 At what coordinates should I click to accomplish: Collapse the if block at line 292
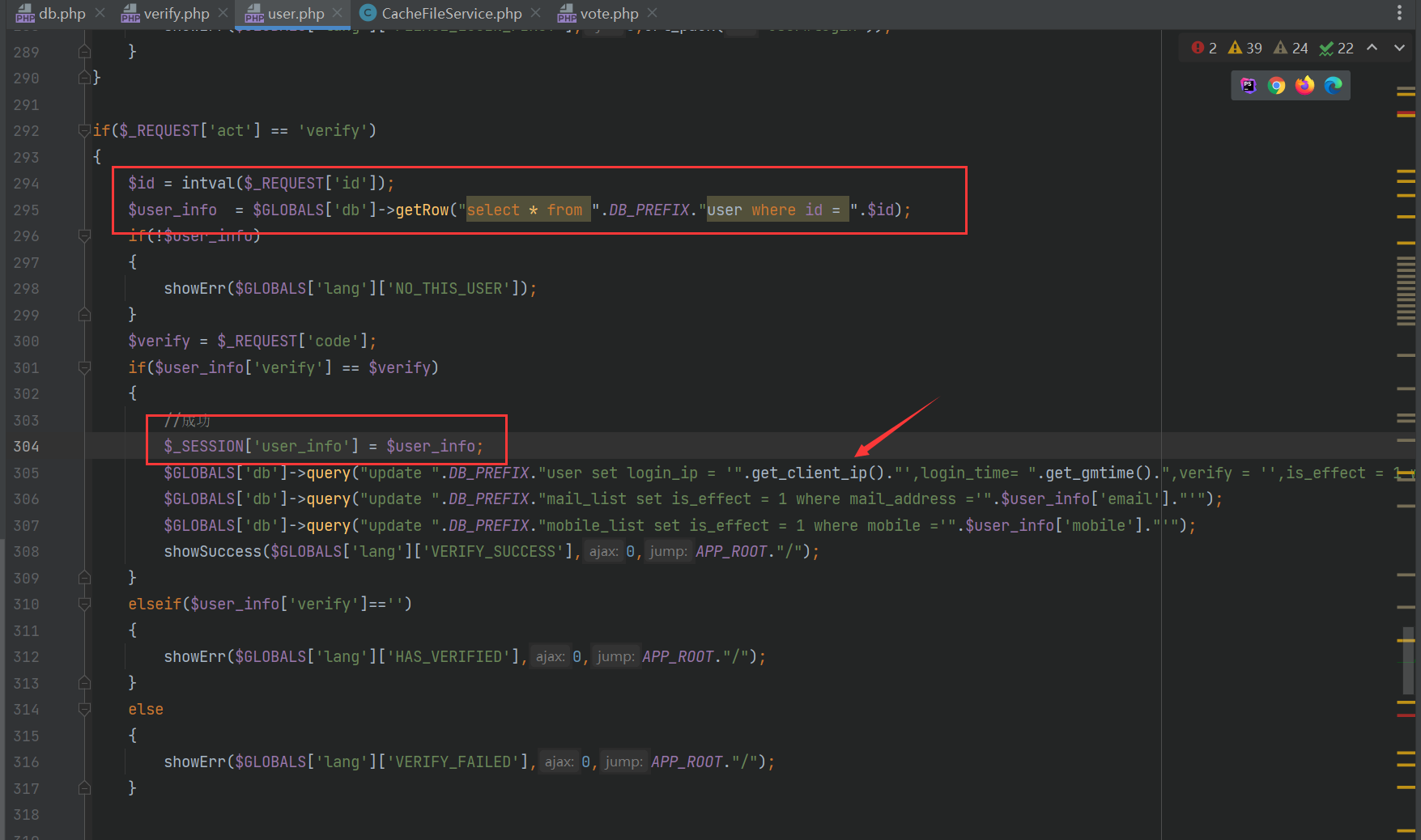pos(84,130)
